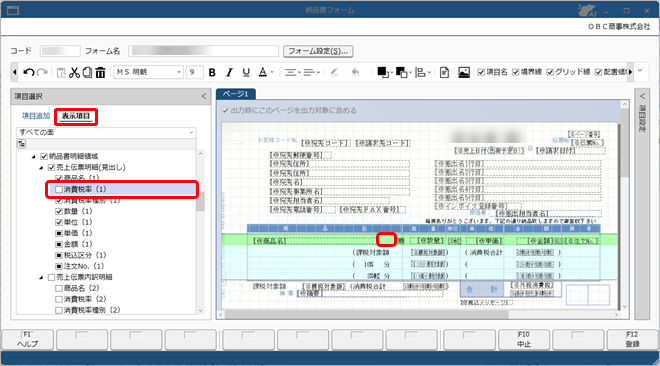
Task: Click the フォーム名 input field
Action: click(x=203, y=51)
